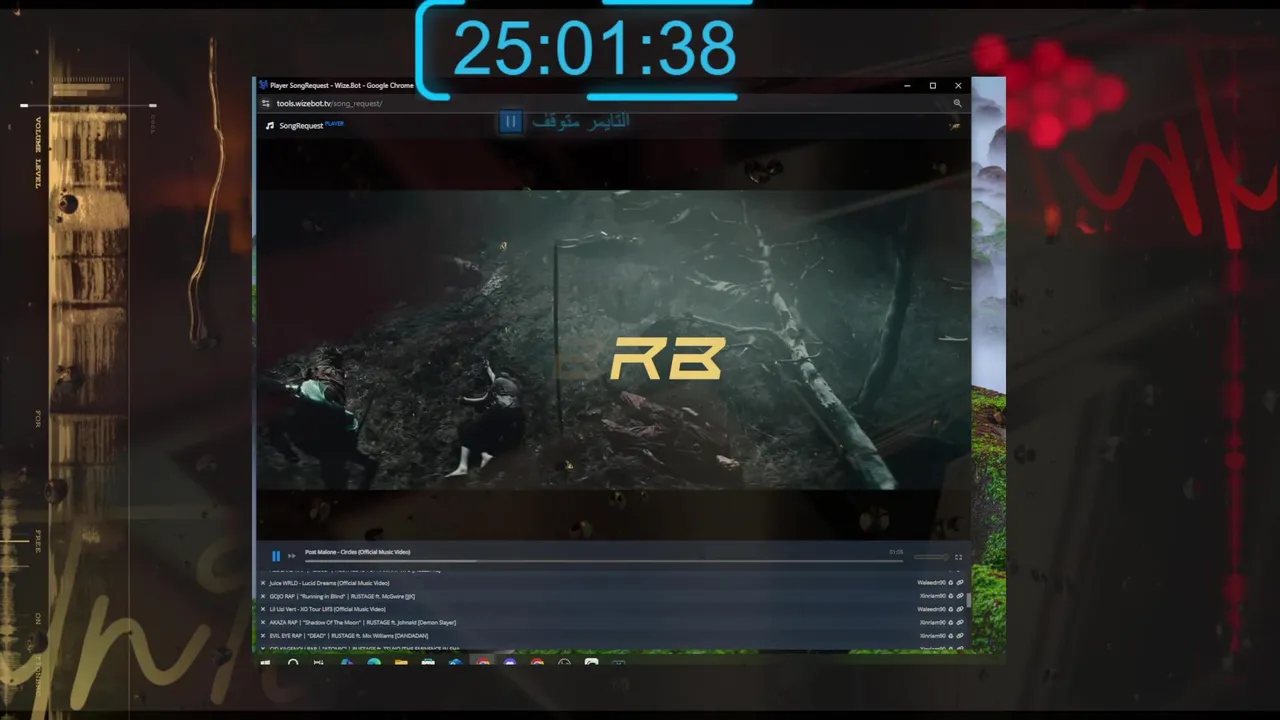Pause the currently playing song

pyautogui.click(x=276, y=556)
